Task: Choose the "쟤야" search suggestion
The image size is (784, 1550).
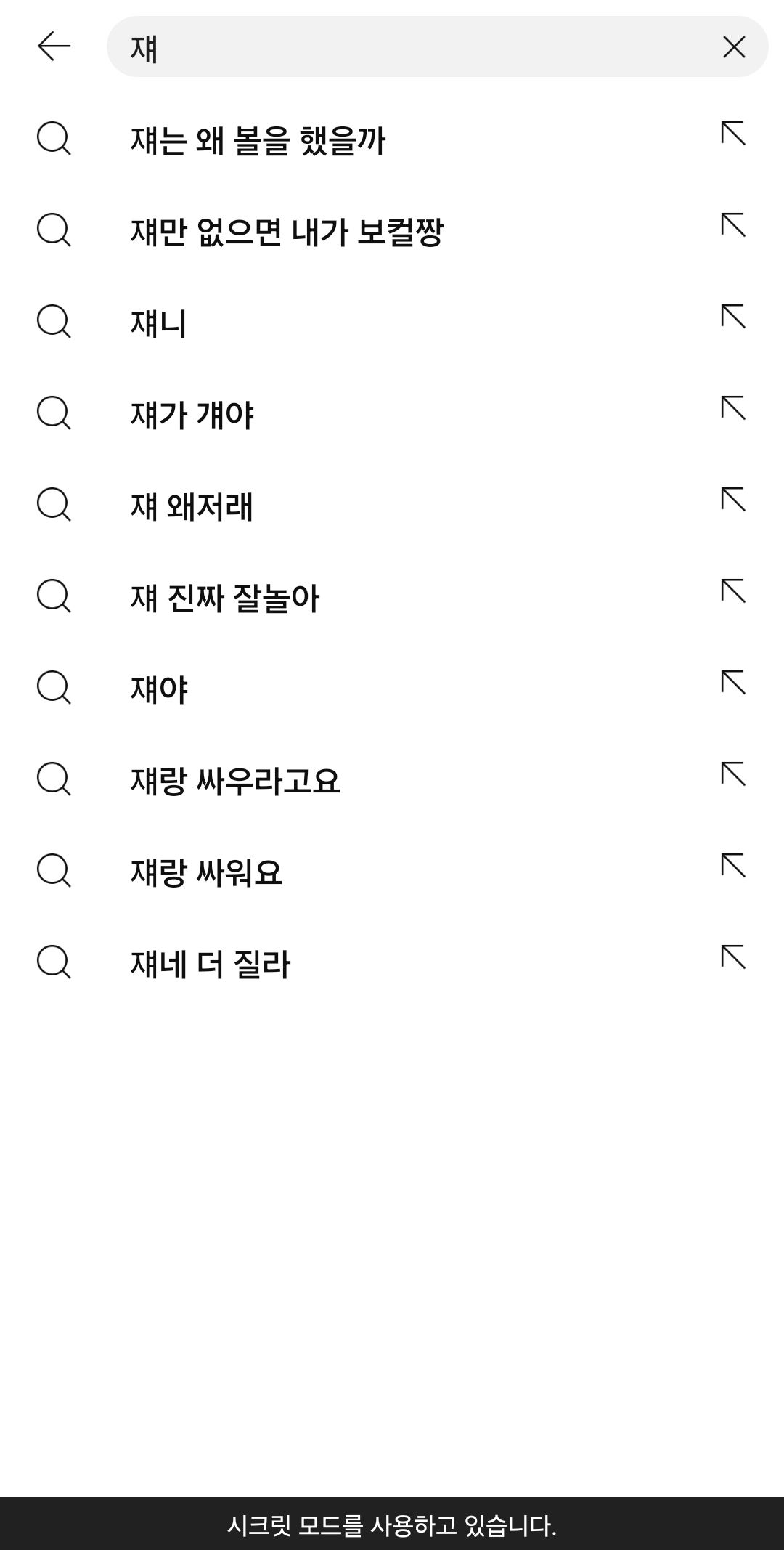Action: click(x=159, y=689)
